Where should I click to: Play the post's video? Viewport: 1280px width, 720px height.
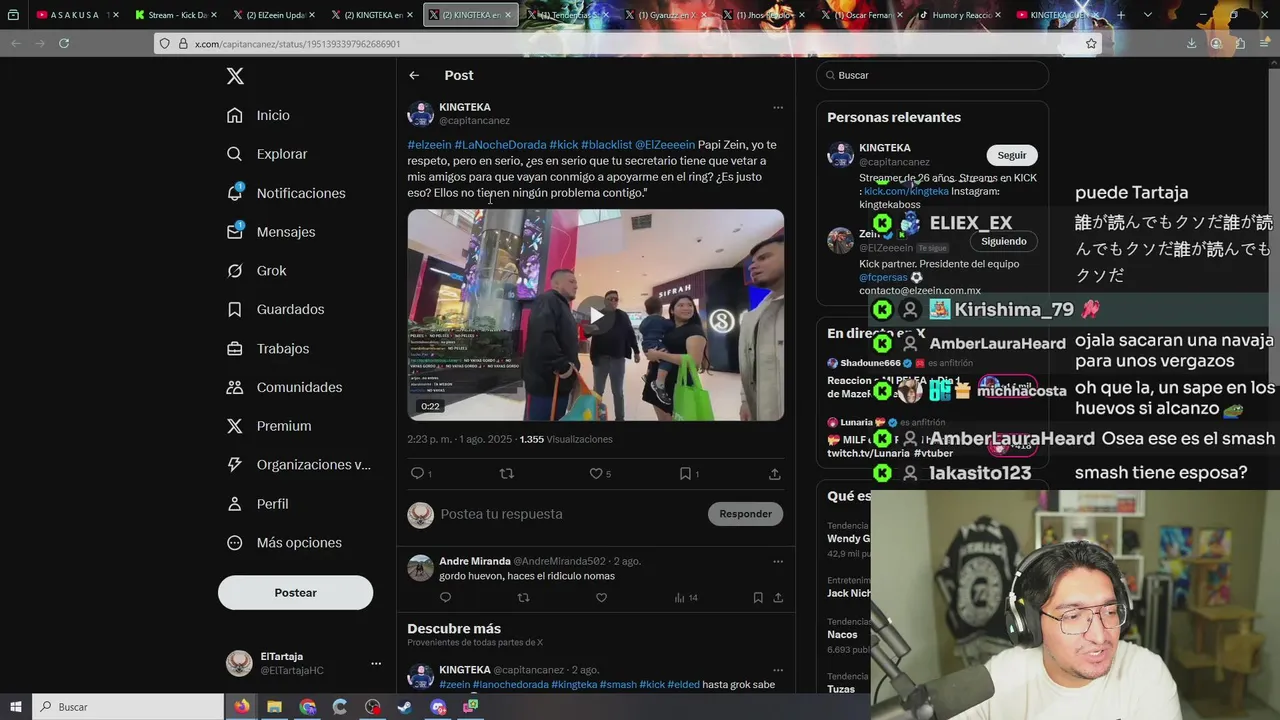pyautogui.click(x=596, y=315)
